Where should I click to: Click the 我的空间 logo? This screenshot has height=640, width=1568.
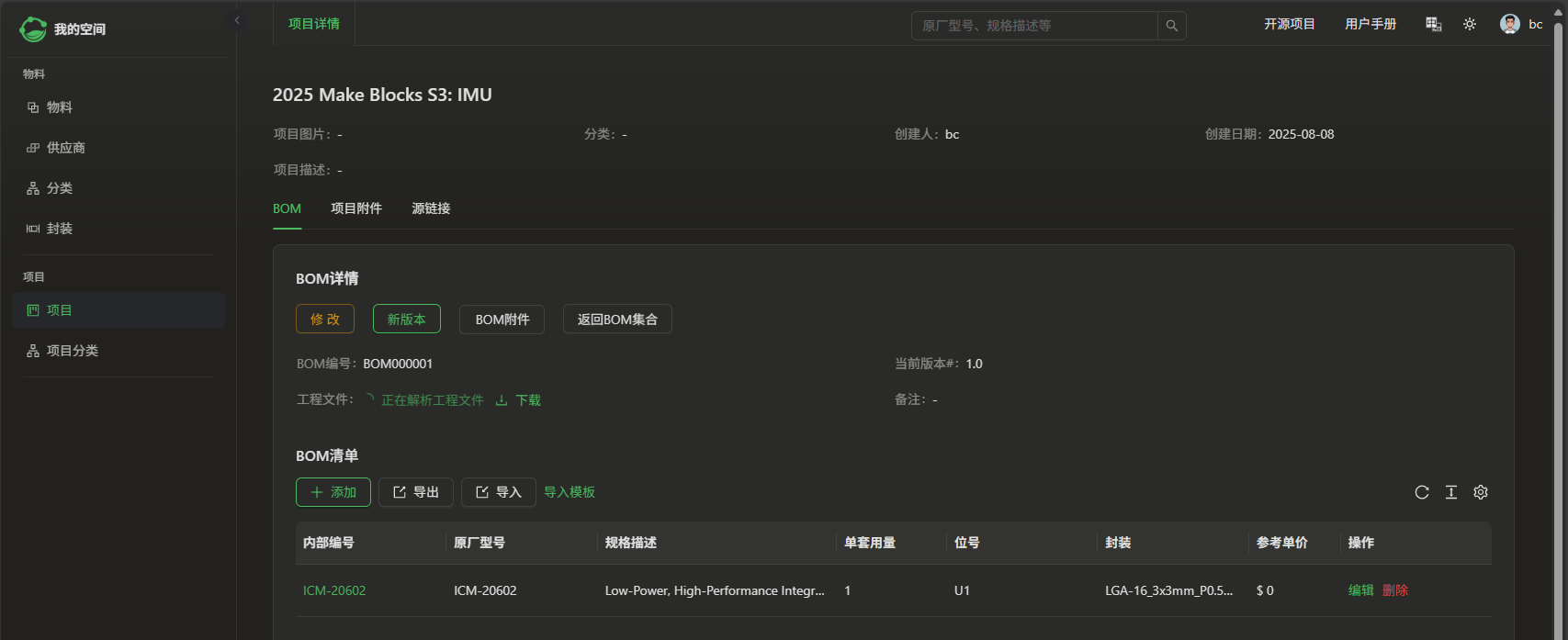62,29
